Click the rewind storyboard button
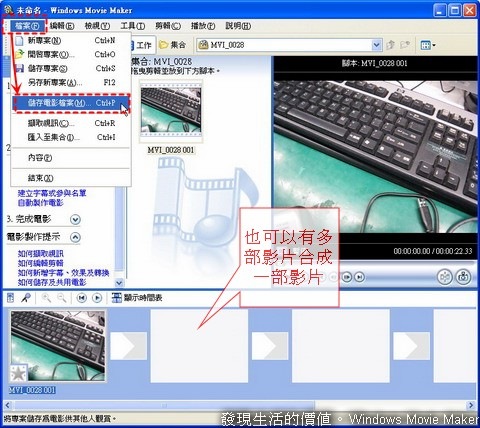This screenshot has height=428, width=480. coord(81,298)
